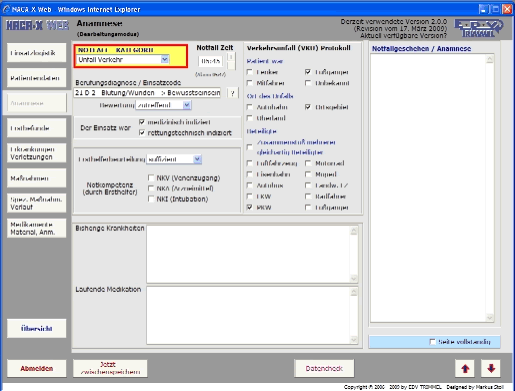Check Mitfahrer under Patient war
The width and height of the screenshot is (515, 391).
pyautogui.click(x=249, y=83)
